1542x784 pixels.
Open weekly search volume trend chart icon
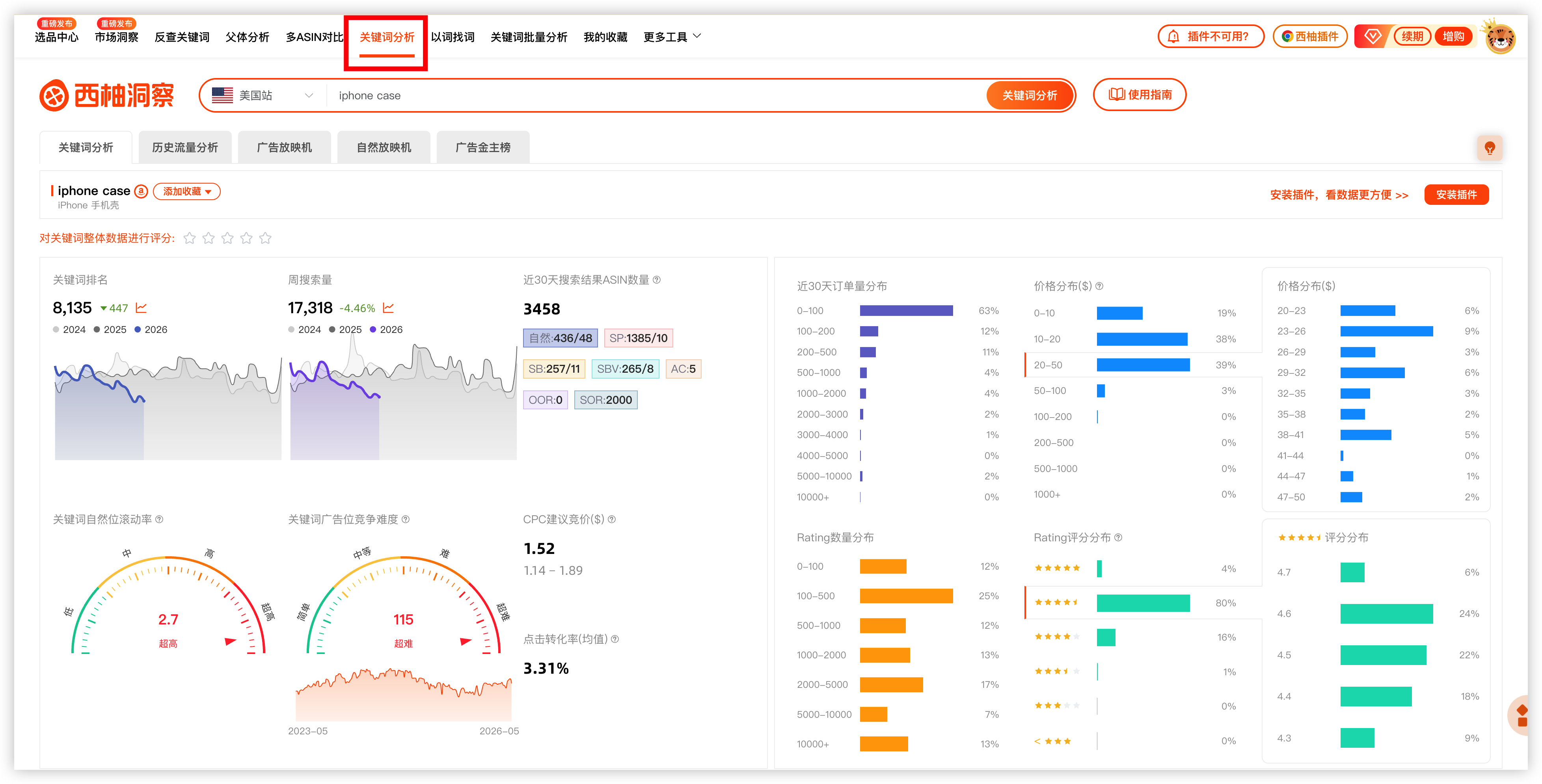pyautogui.click(x=389, y=308)
